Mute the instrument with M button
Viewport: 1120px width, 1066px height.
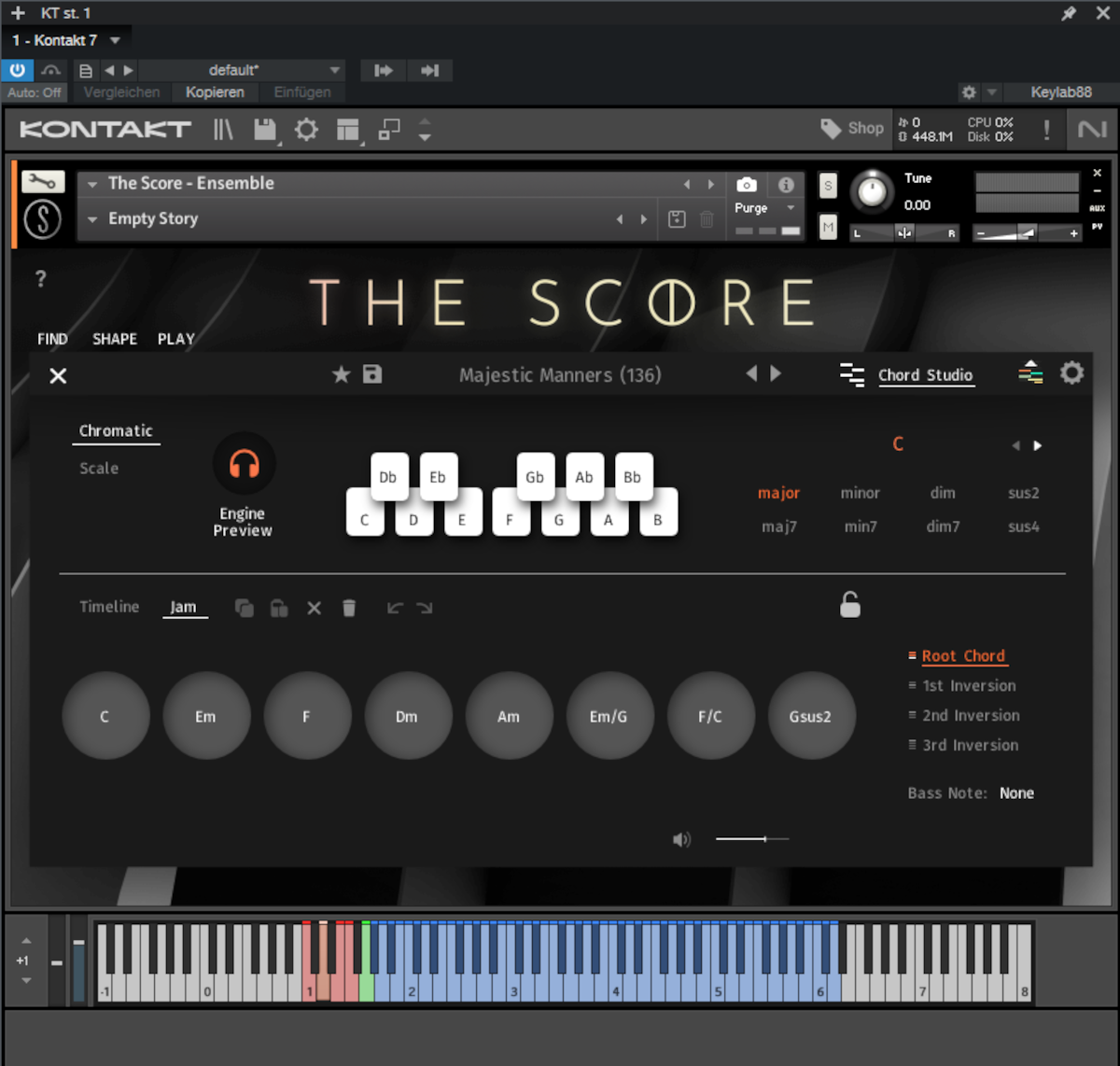[x=828, y=227]
